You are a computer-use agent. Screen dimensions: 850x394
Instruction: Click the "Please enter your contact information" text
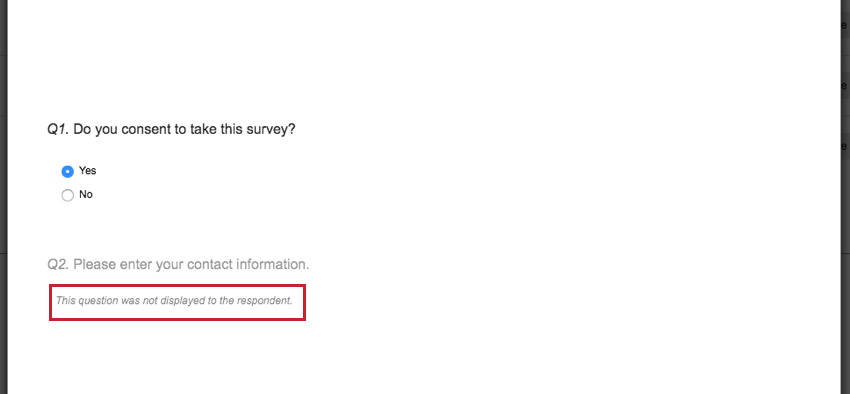coord(191,265)
